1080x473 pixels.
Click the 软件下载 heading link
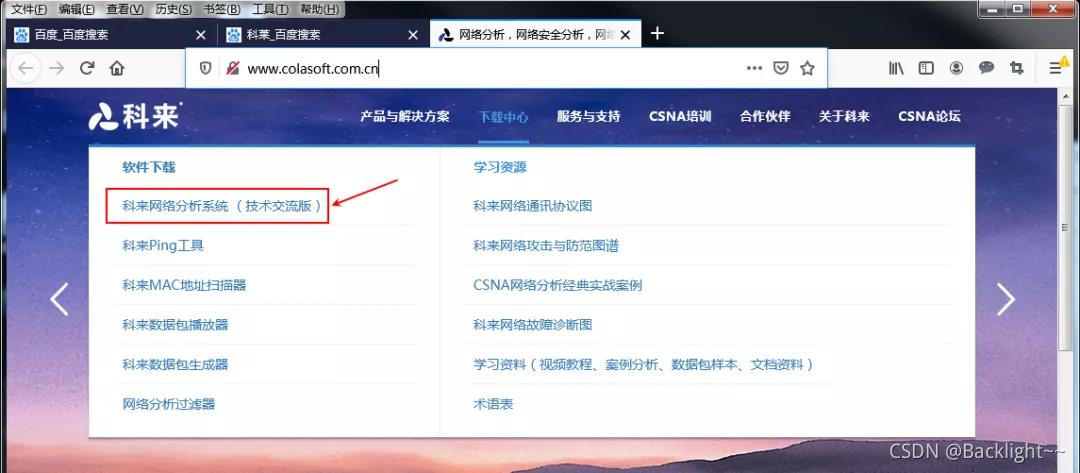click(x=149, y=167)
